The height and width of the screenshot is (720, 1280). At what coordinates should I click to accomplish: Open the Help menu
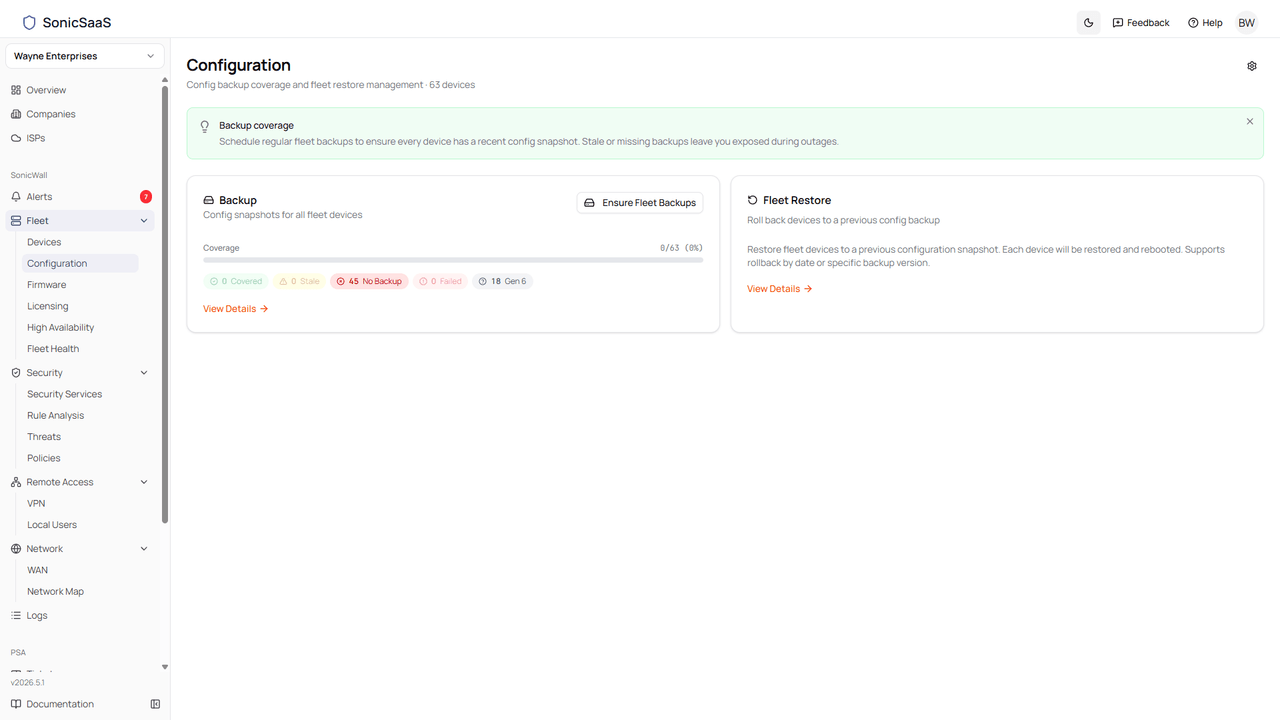pos(1205,22)
